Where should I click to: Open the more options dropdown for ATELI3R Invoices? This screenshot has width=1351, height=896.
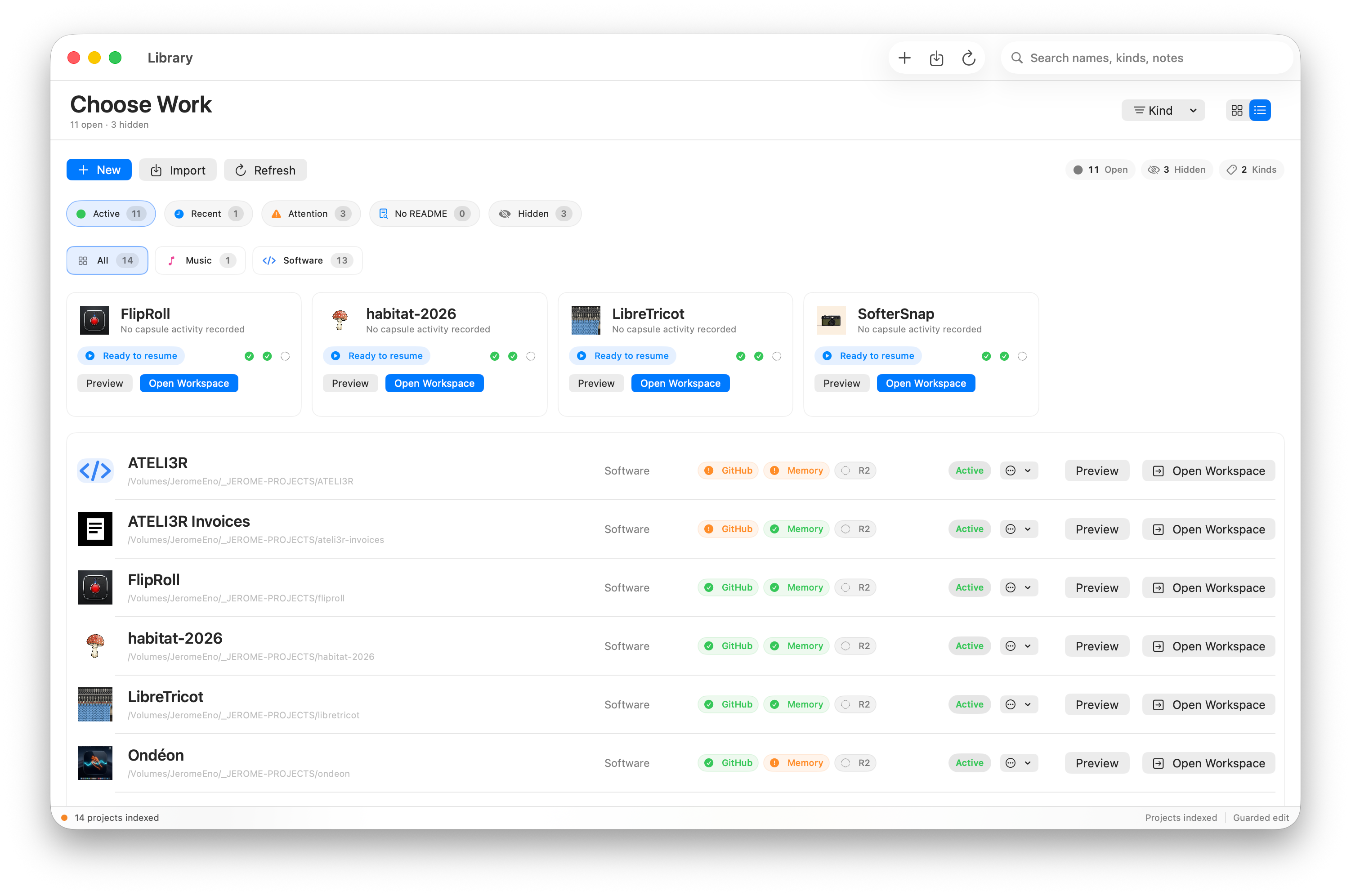point(1019,529)
